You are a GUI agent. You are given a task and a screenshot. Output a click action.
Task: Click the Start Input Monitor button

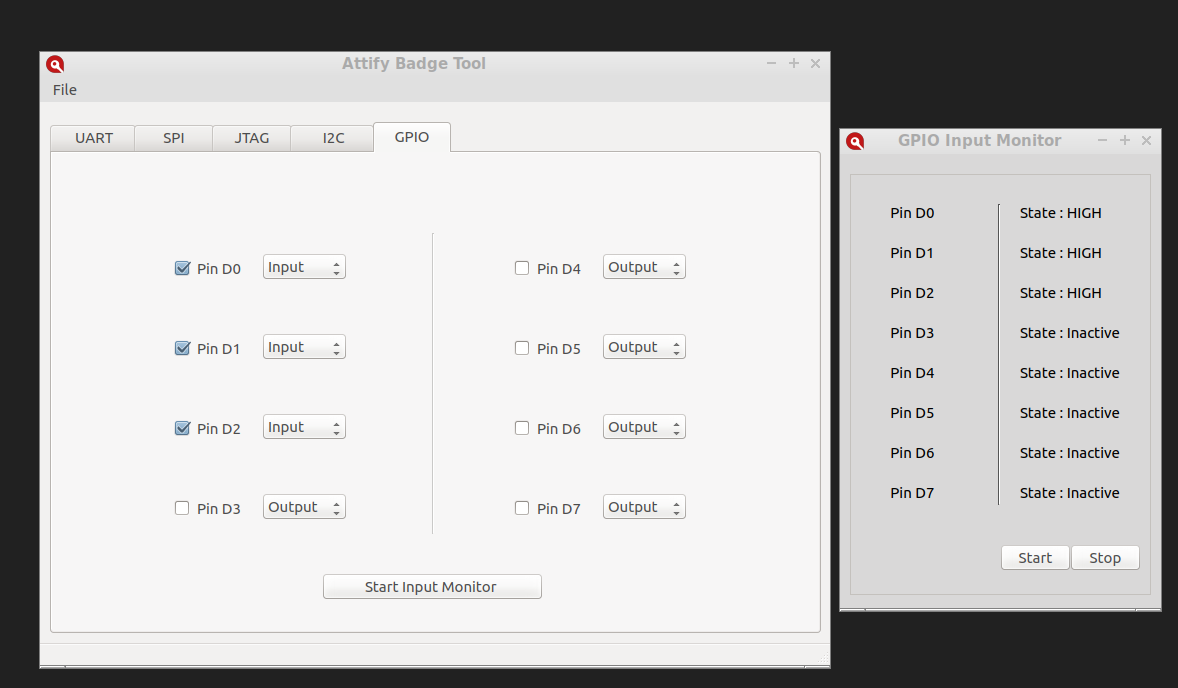(x=432, y=587)
